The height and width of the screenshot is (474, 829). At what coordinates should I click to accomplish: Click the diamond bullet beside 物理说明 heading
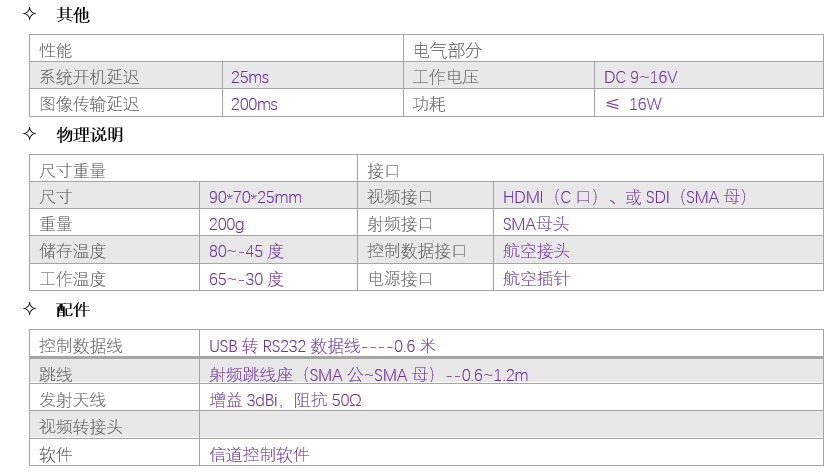30,134
